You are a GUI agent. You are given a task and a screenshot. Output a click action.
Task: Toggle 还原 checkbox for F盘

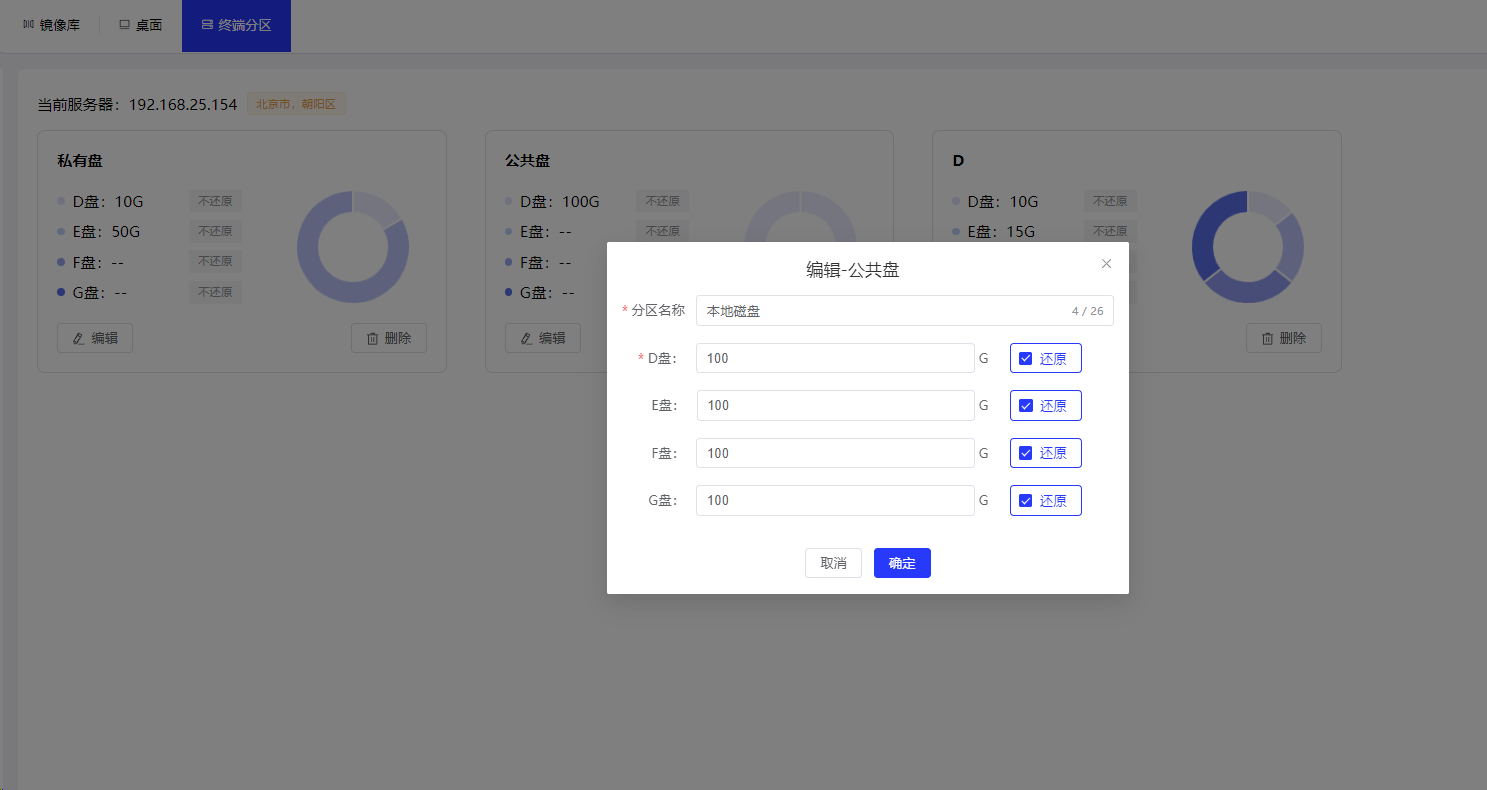(1025, 453)
